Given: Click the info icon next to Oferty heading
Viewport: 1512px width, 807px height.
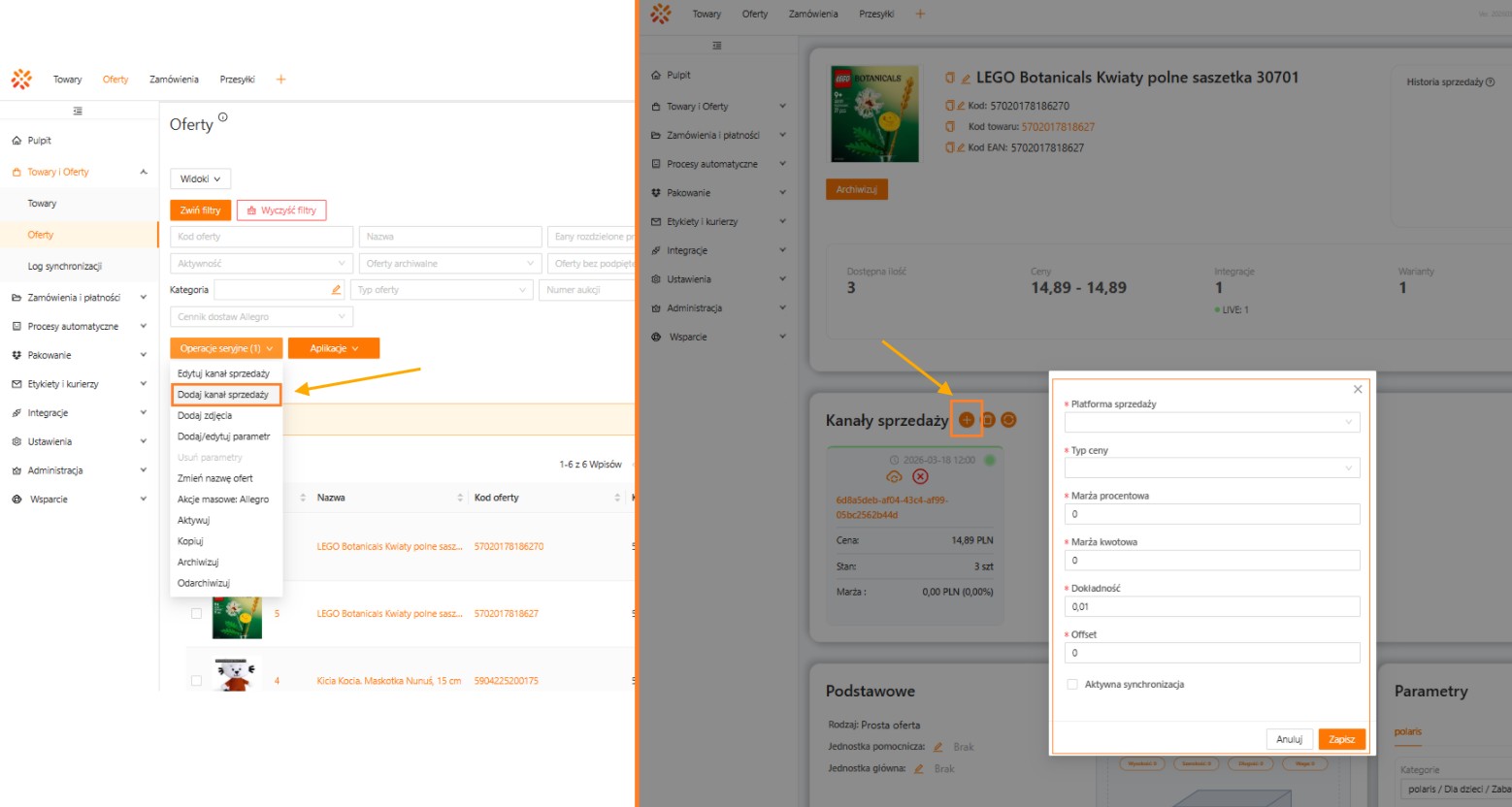Looking at the screenshot, I should click(223, 117).
